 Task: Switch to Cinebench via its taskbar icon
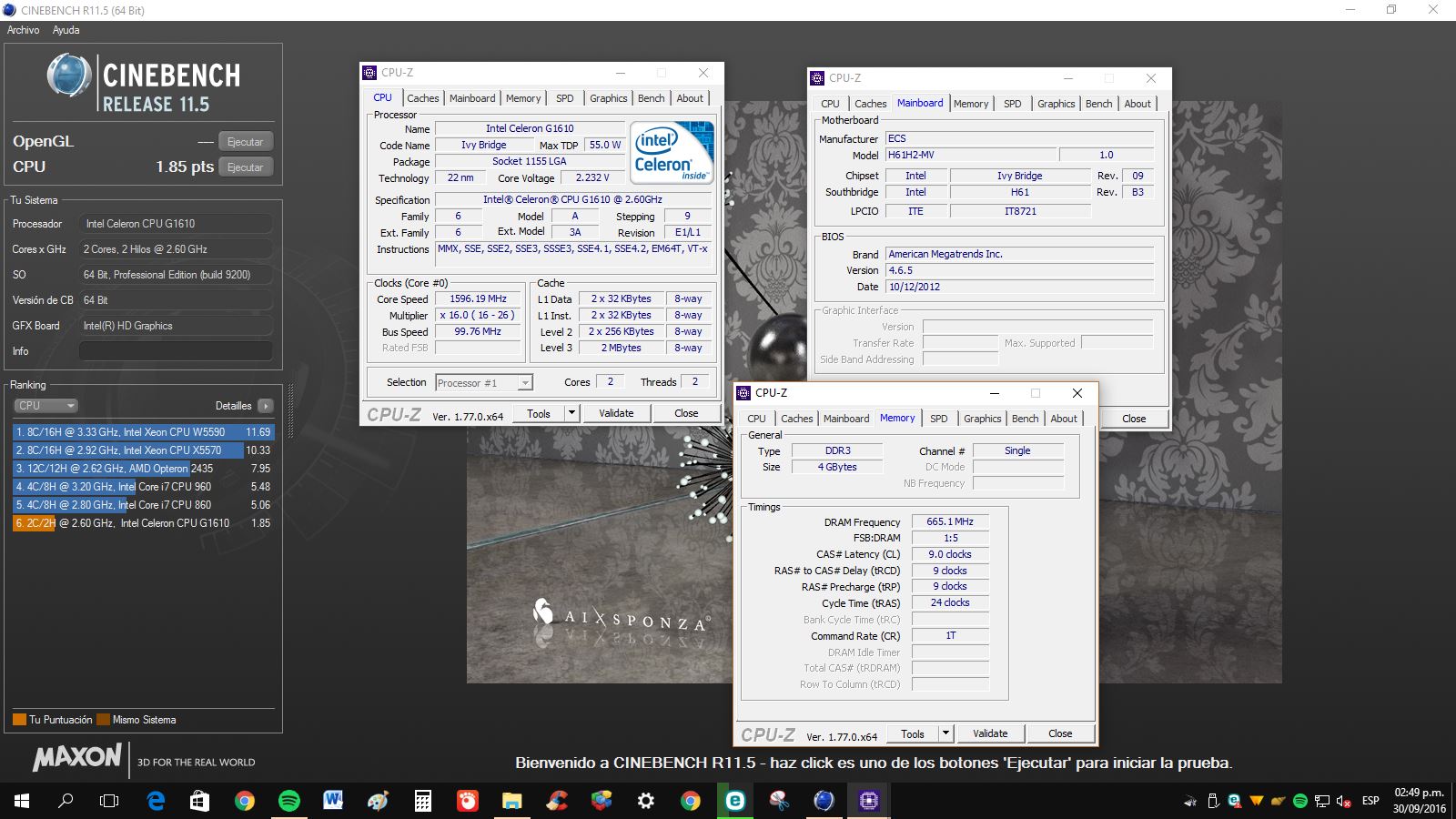824,801
